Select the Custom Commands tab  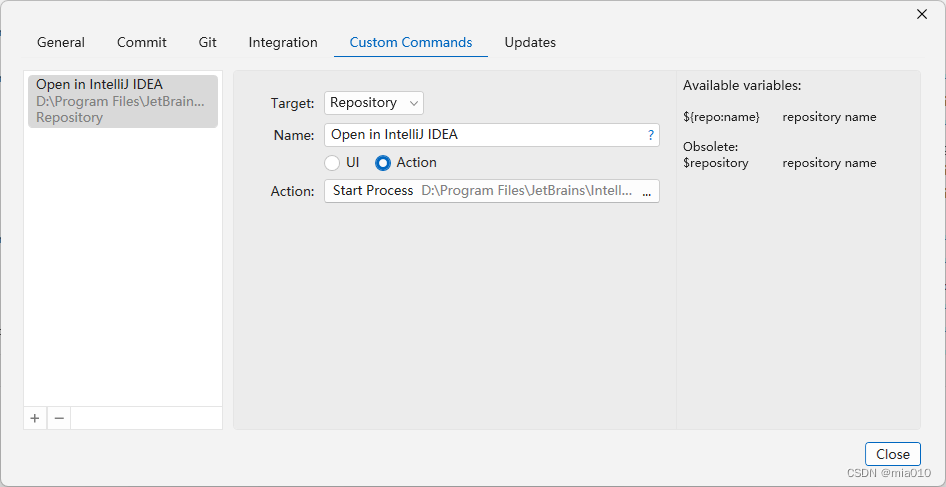(x=411, y=43)
